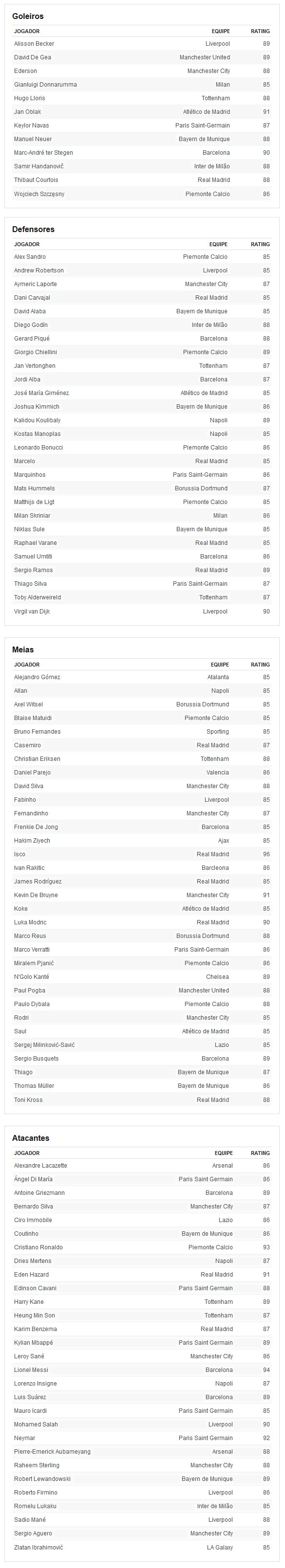Viewport: 285px width, 1568px height.
Task: Sort attackers by RATING column header
Action: 260,1154
